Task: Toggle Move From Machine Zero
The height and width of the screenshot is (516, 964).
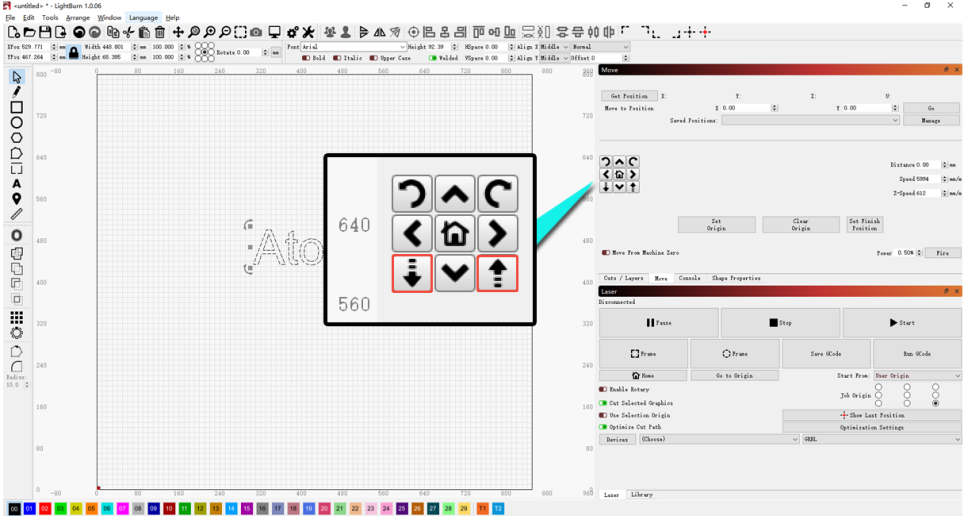Action: click(606, 253)
